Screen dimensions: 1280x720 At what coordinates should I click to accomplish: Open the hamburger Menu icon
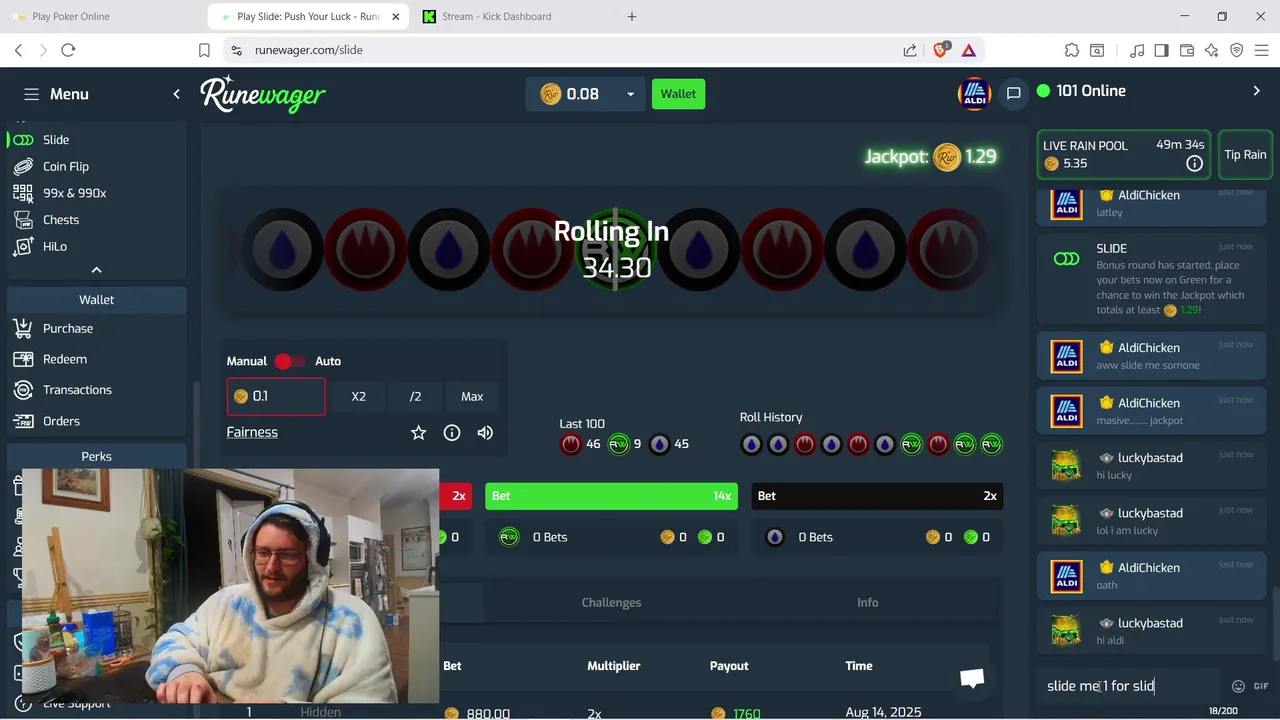32,94
